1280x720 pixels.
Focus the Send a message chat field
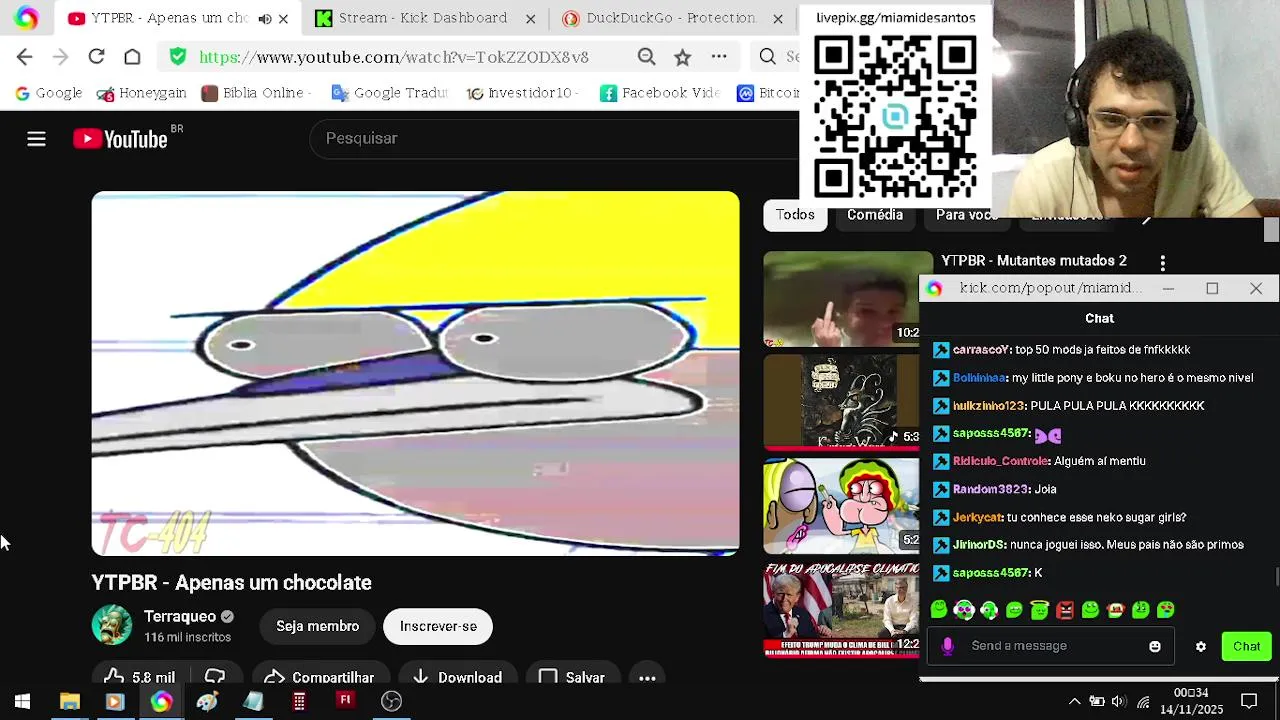click(x=1050, y=646)
